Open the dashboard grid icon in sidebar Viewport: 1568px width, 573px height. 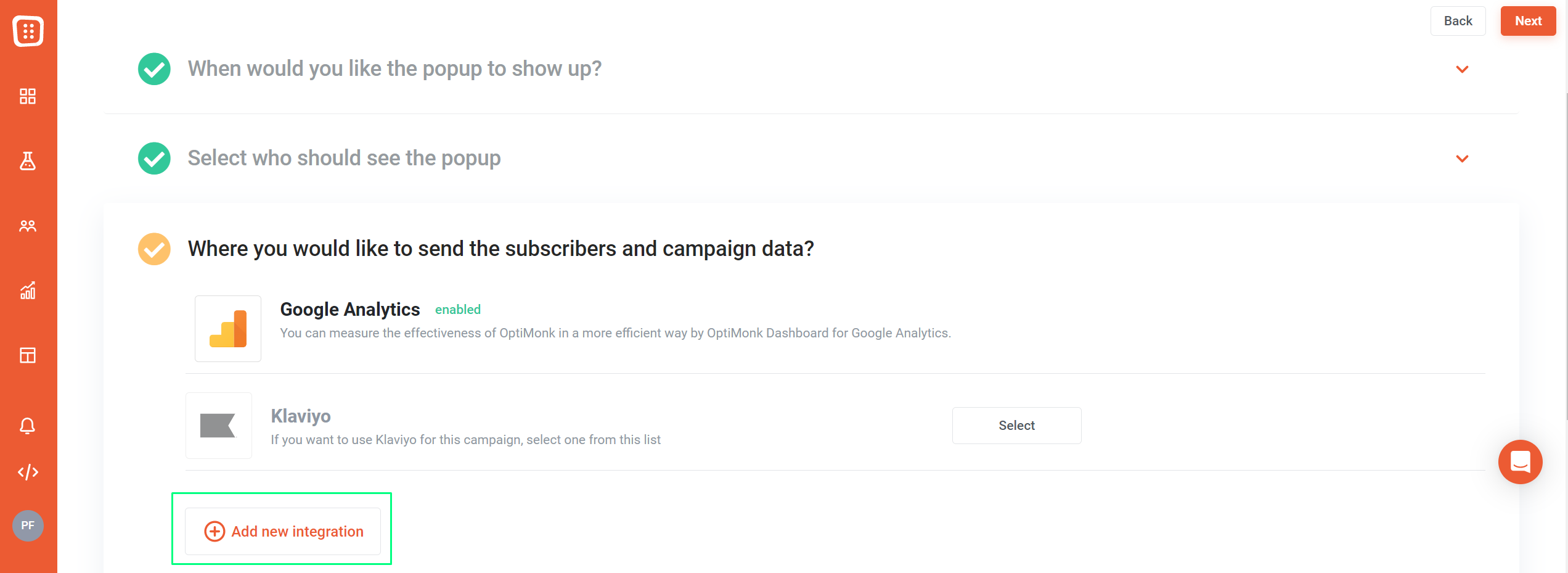click(28, 96)
